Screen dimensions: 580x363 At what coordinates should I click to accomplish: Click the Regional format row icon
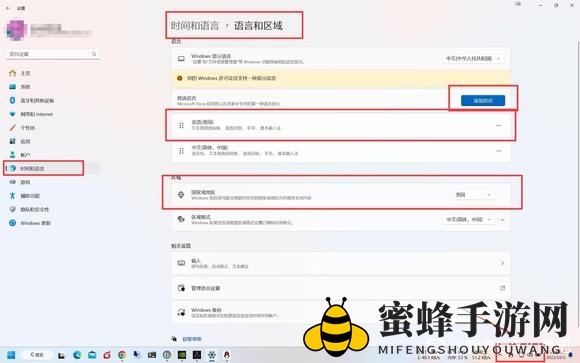[x=181, y=219]
